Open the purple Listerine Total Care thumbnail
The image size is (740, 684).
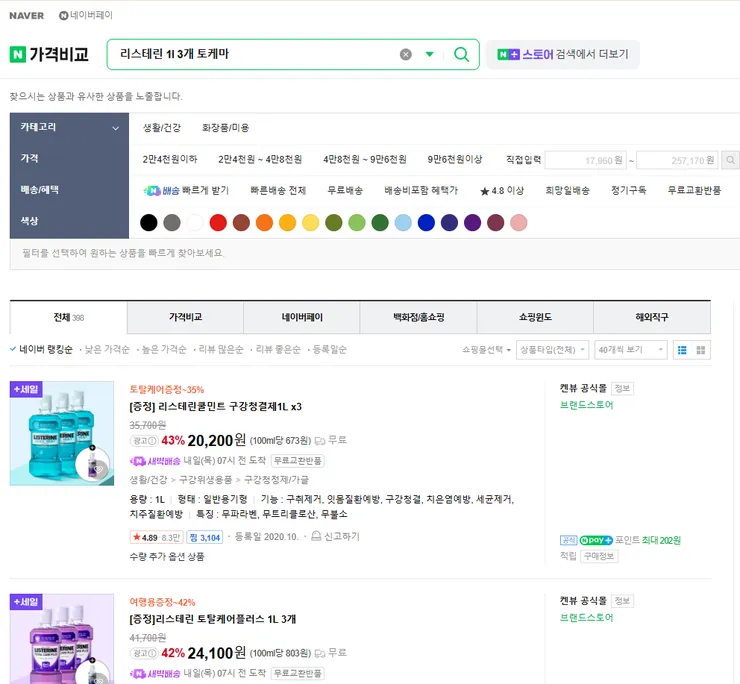tap(62, 639)
